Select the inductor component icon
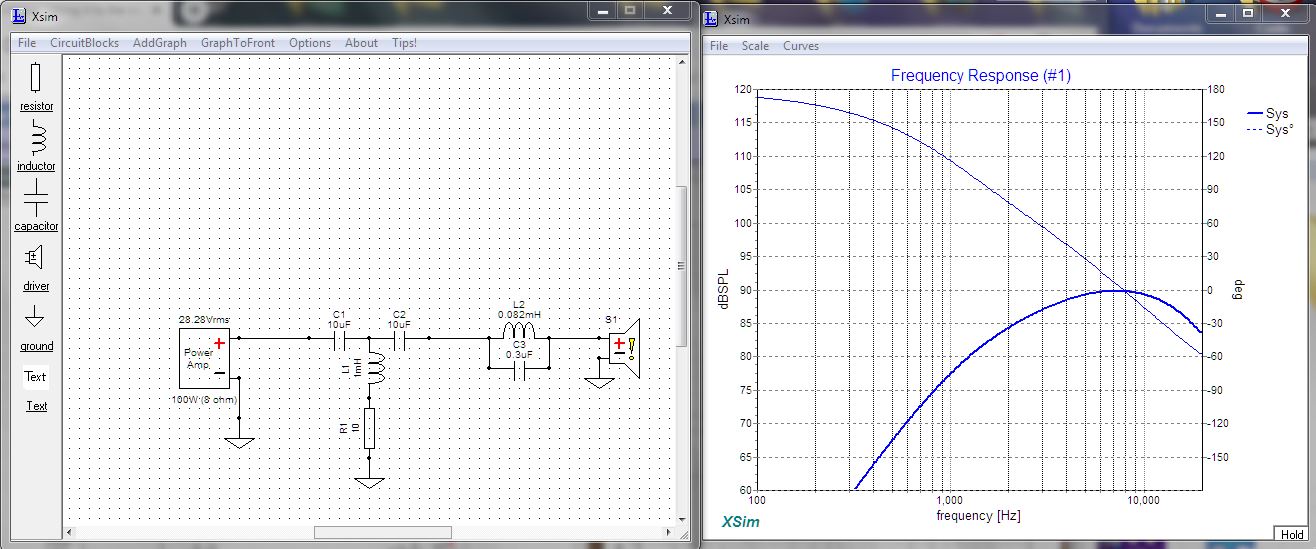 (x=37, y=137)
